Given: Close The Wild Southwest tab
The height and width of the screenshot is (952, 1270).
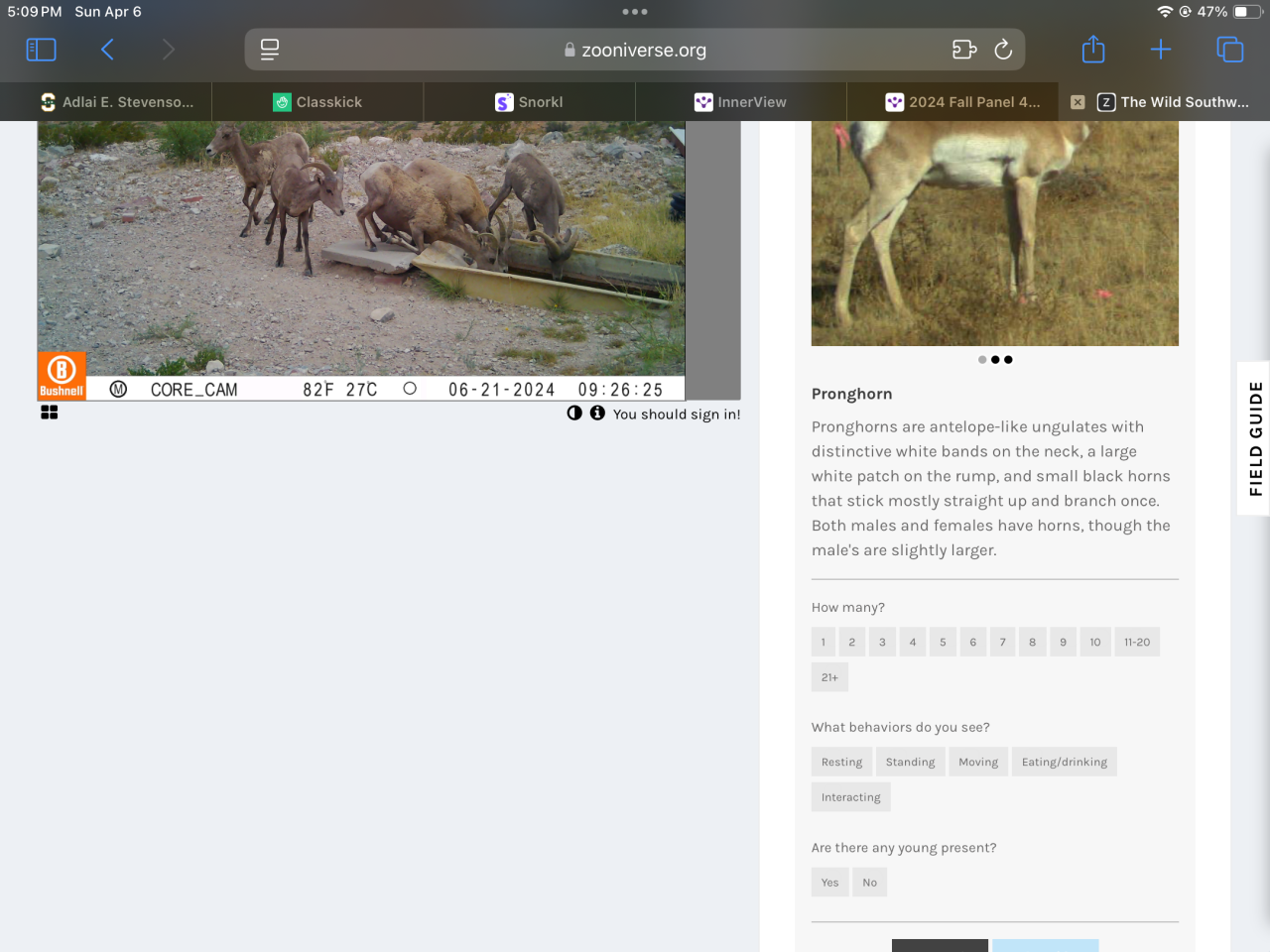Looking at the screenshot, I should (x=1078, y=102).
